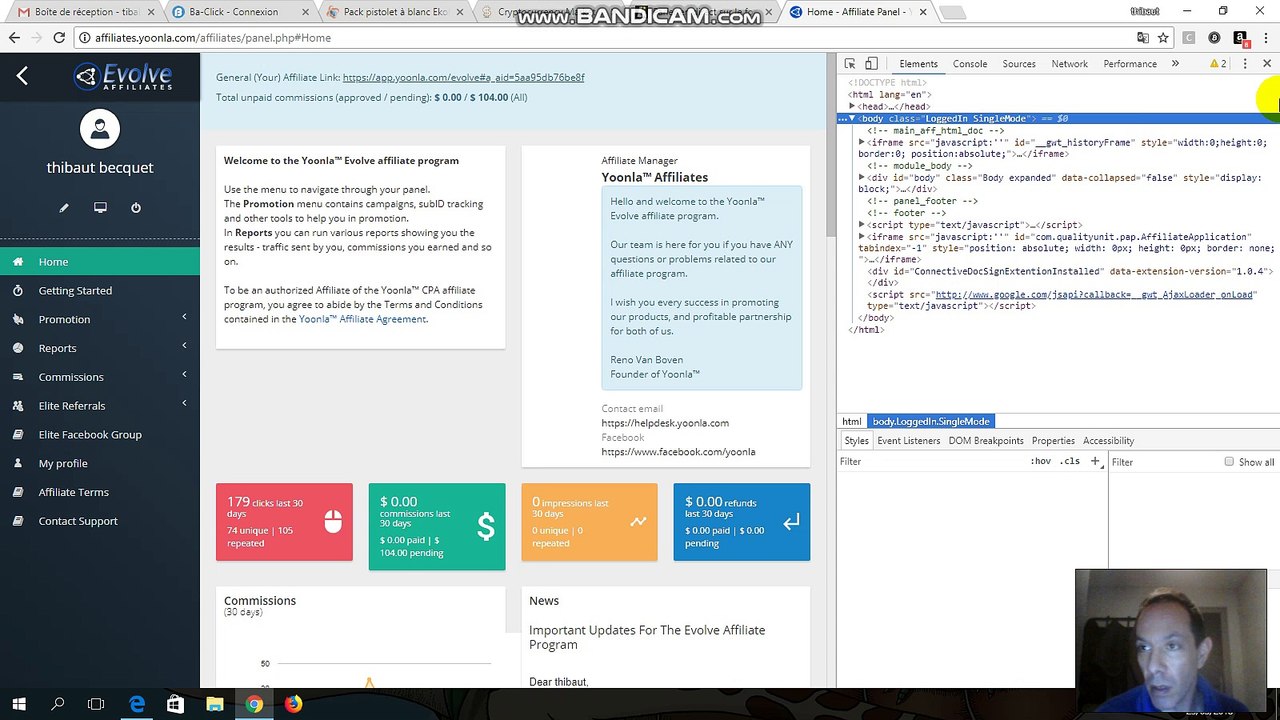Toggle the .cls class editor option
The height and width of the screenshot is (720, 1280).
[1070, 461]
